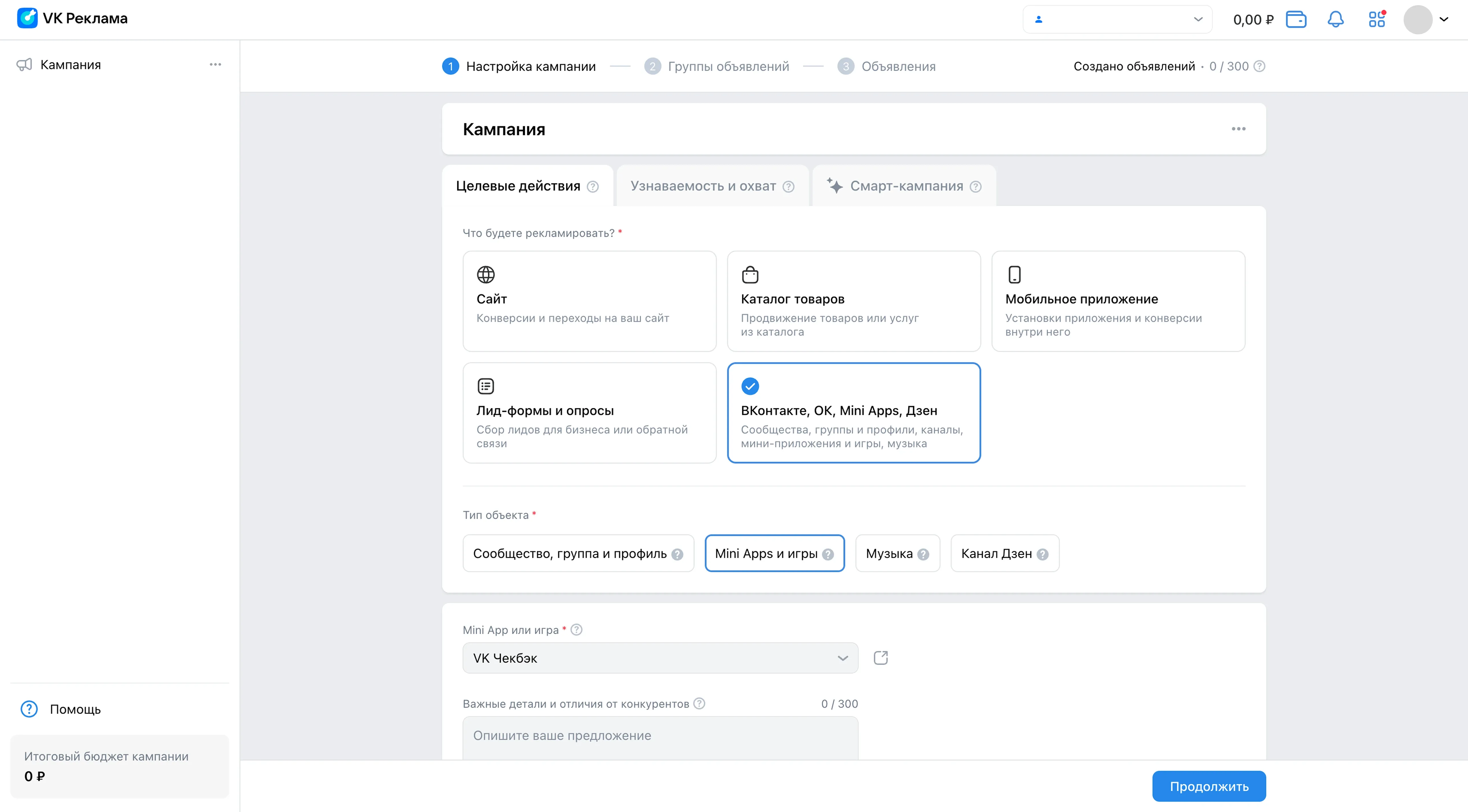This screenshot has width=1468, height=812.
Task: Choose Mini Apps и игры object type
Action: [774, 553]
